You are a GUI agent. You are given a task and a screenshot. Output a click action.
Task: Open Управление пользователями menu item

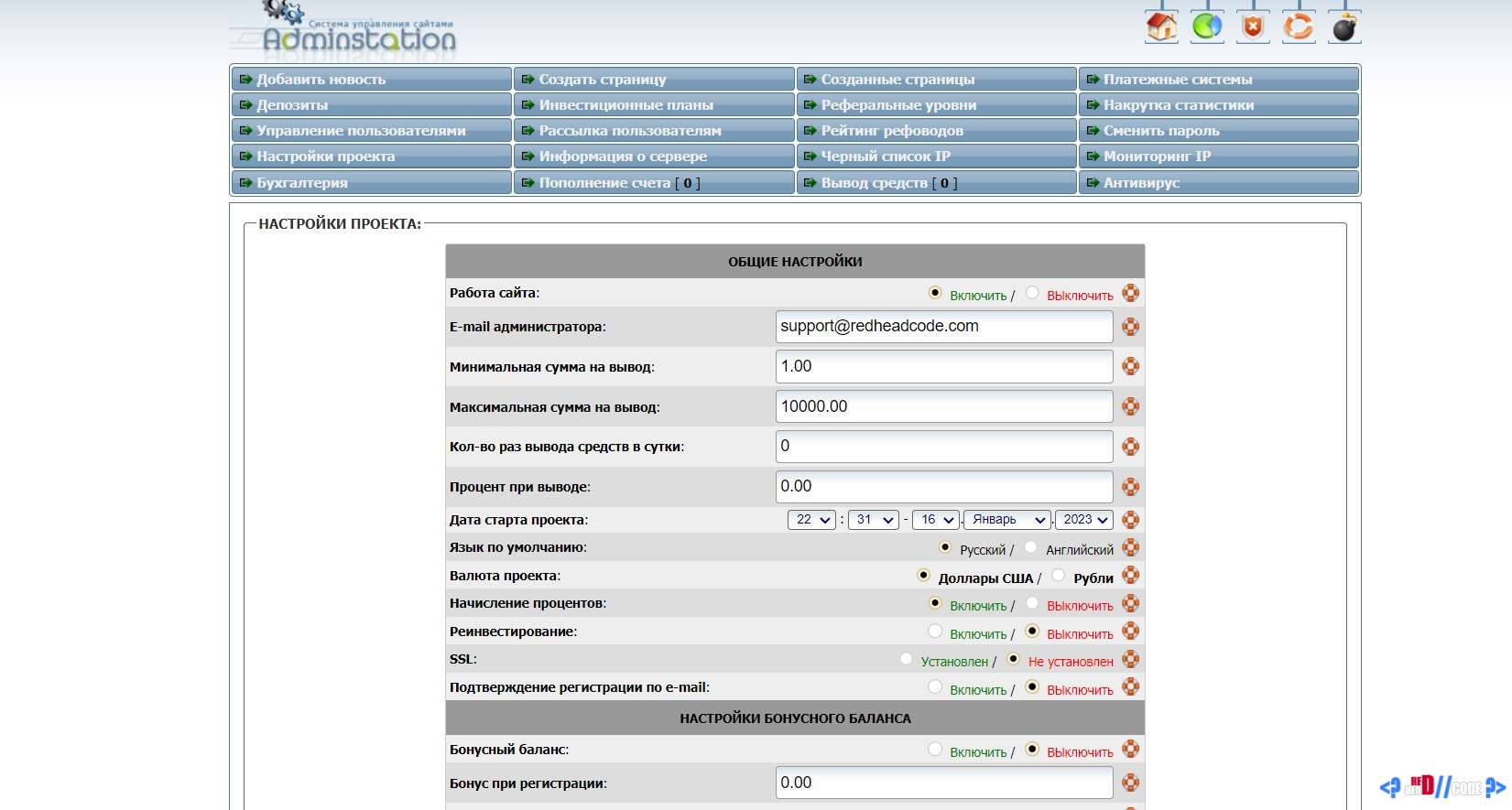click(371, 131)
